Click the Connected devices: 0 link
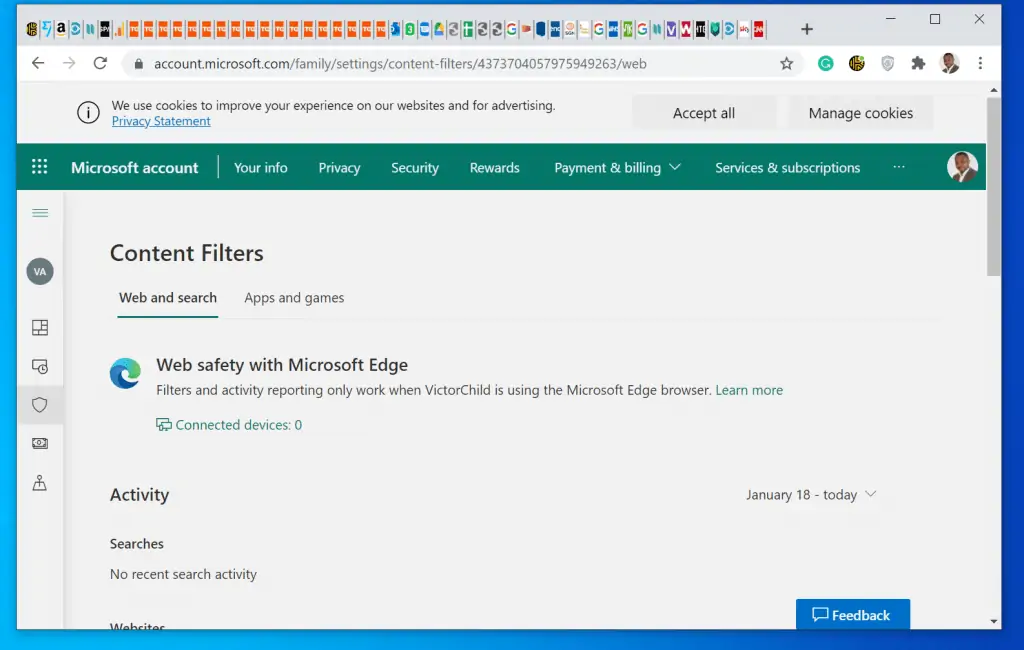 coord(238,425)
